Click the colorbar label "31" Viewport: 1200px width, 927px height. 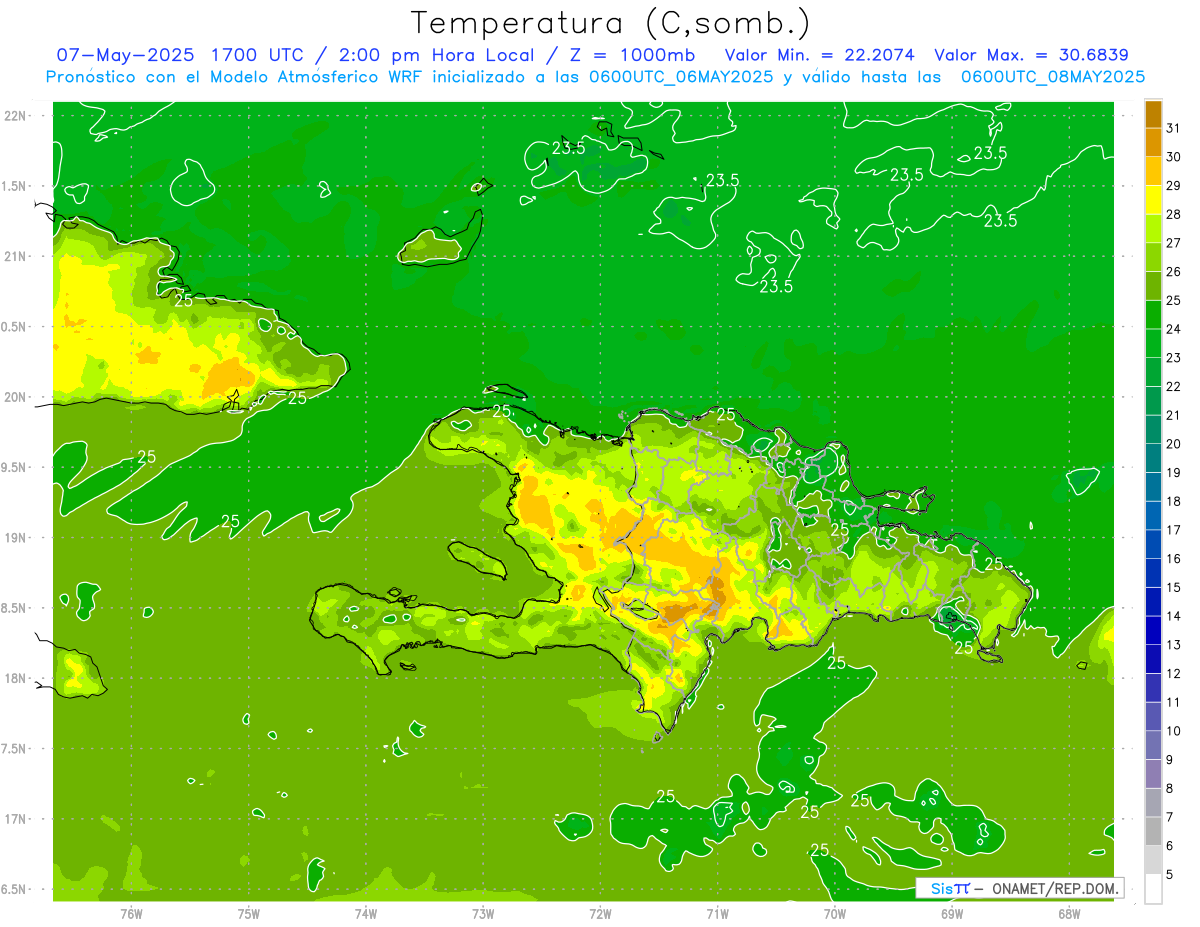[x=1174, y=128]
